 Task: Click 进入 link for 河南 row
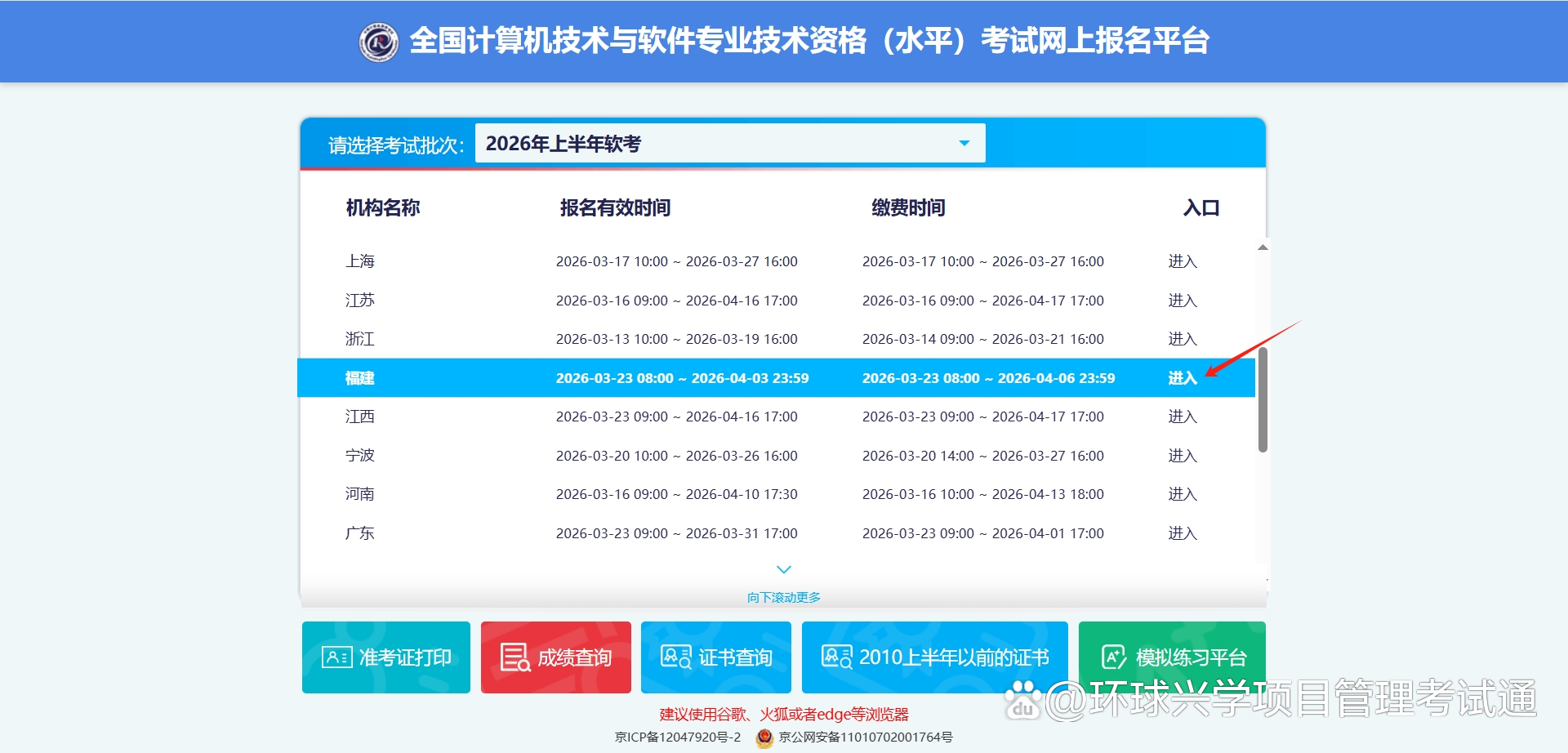[x=1182, y=494]
